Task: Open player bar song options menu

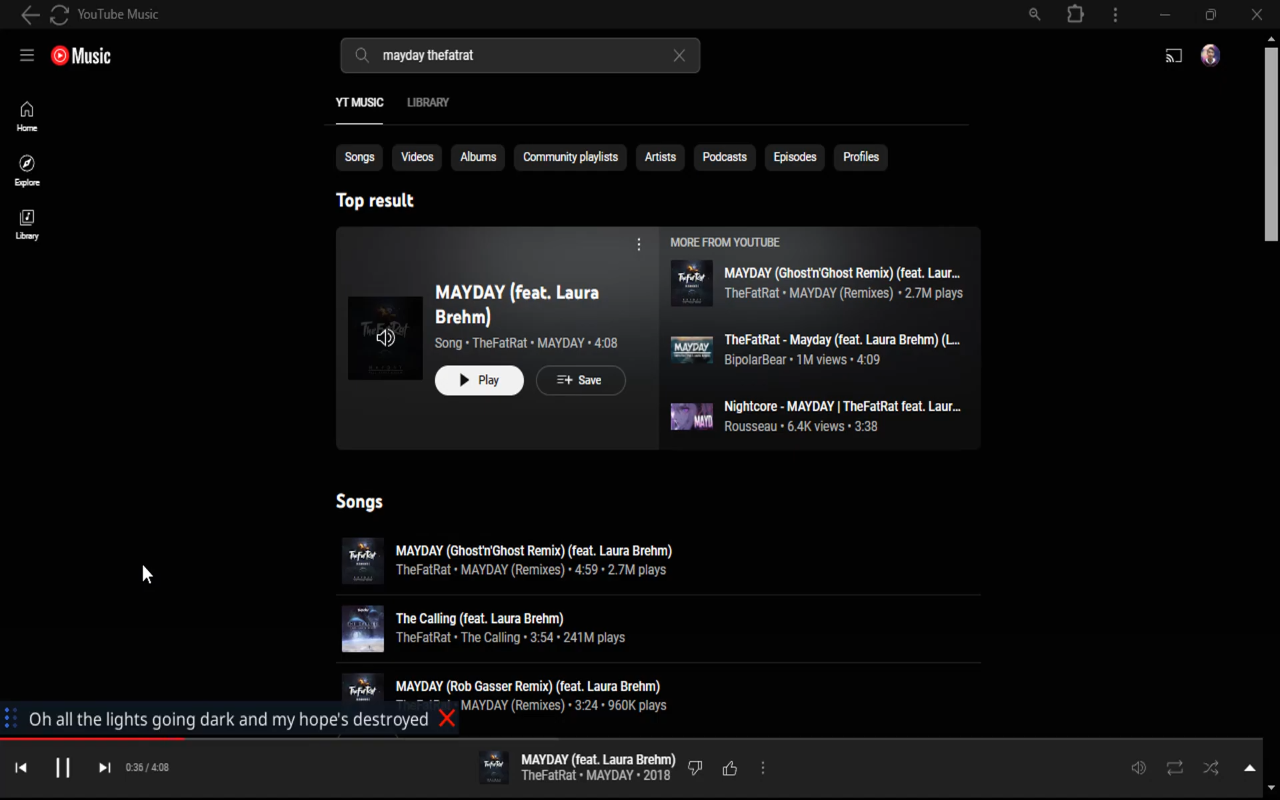Action: 763,768
